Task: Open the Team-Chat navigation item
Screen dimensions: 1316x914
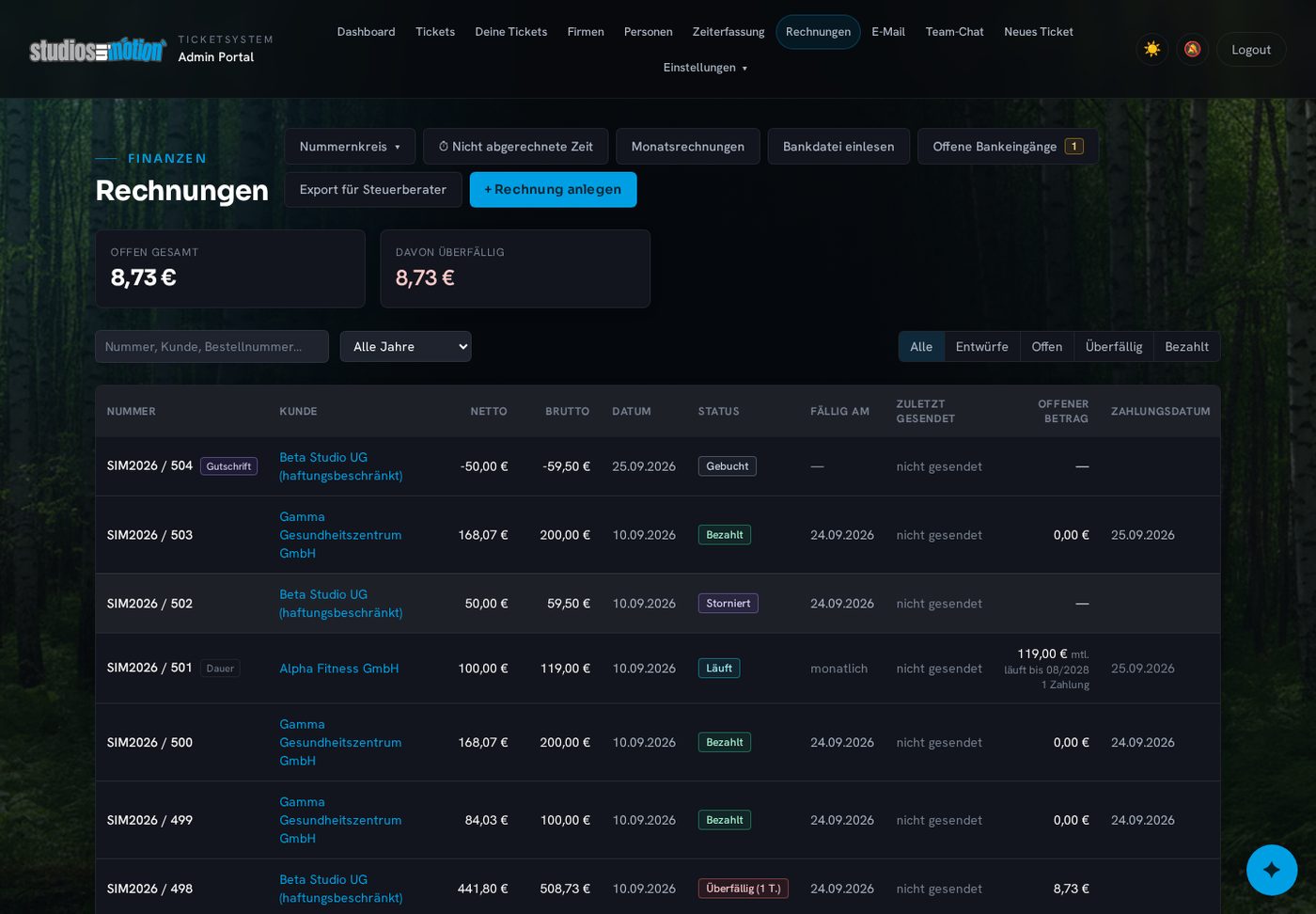Action: point(954,32)
